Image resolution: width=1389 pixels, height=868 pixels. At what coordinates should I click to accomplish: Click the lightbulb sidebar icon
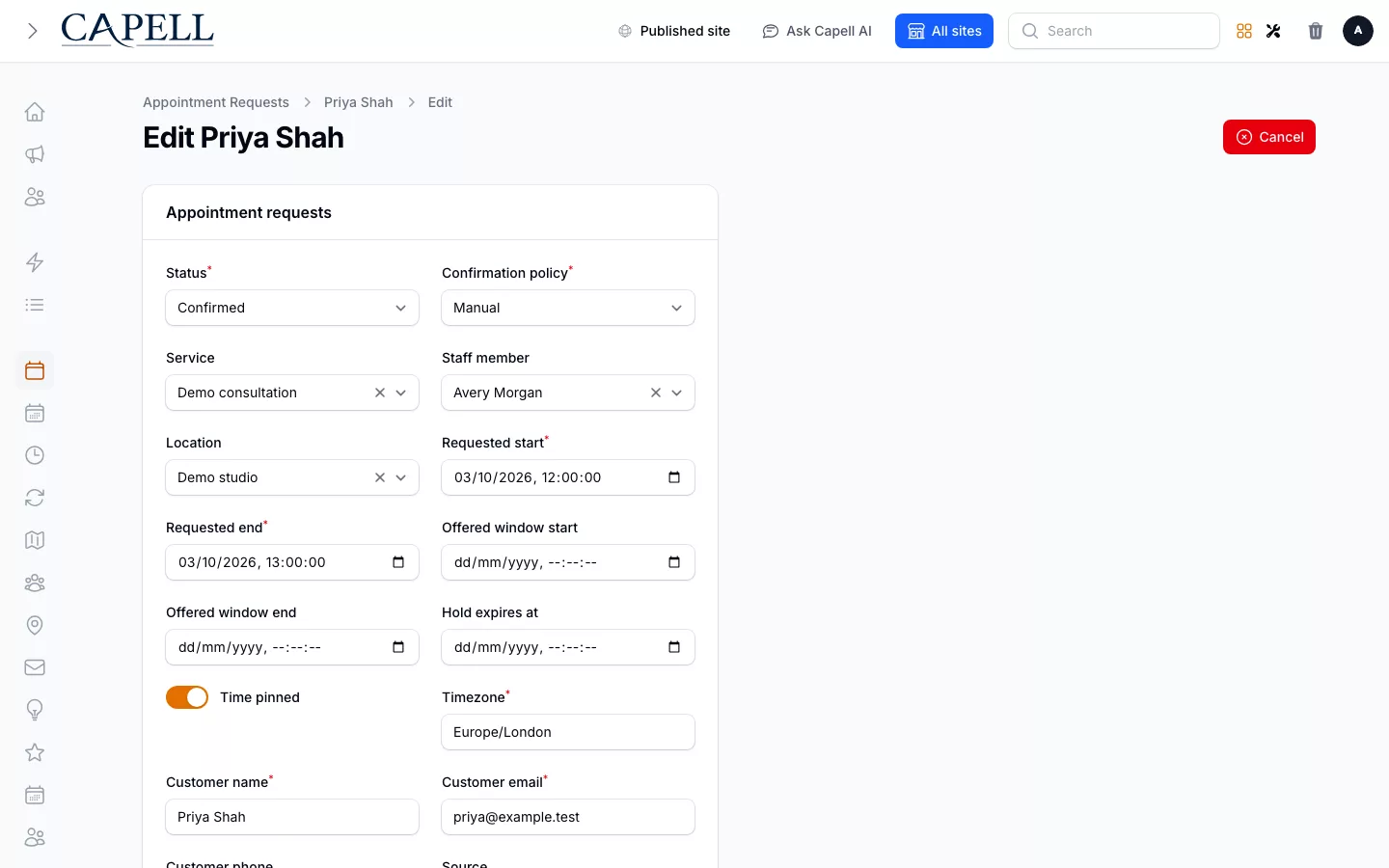35,710
